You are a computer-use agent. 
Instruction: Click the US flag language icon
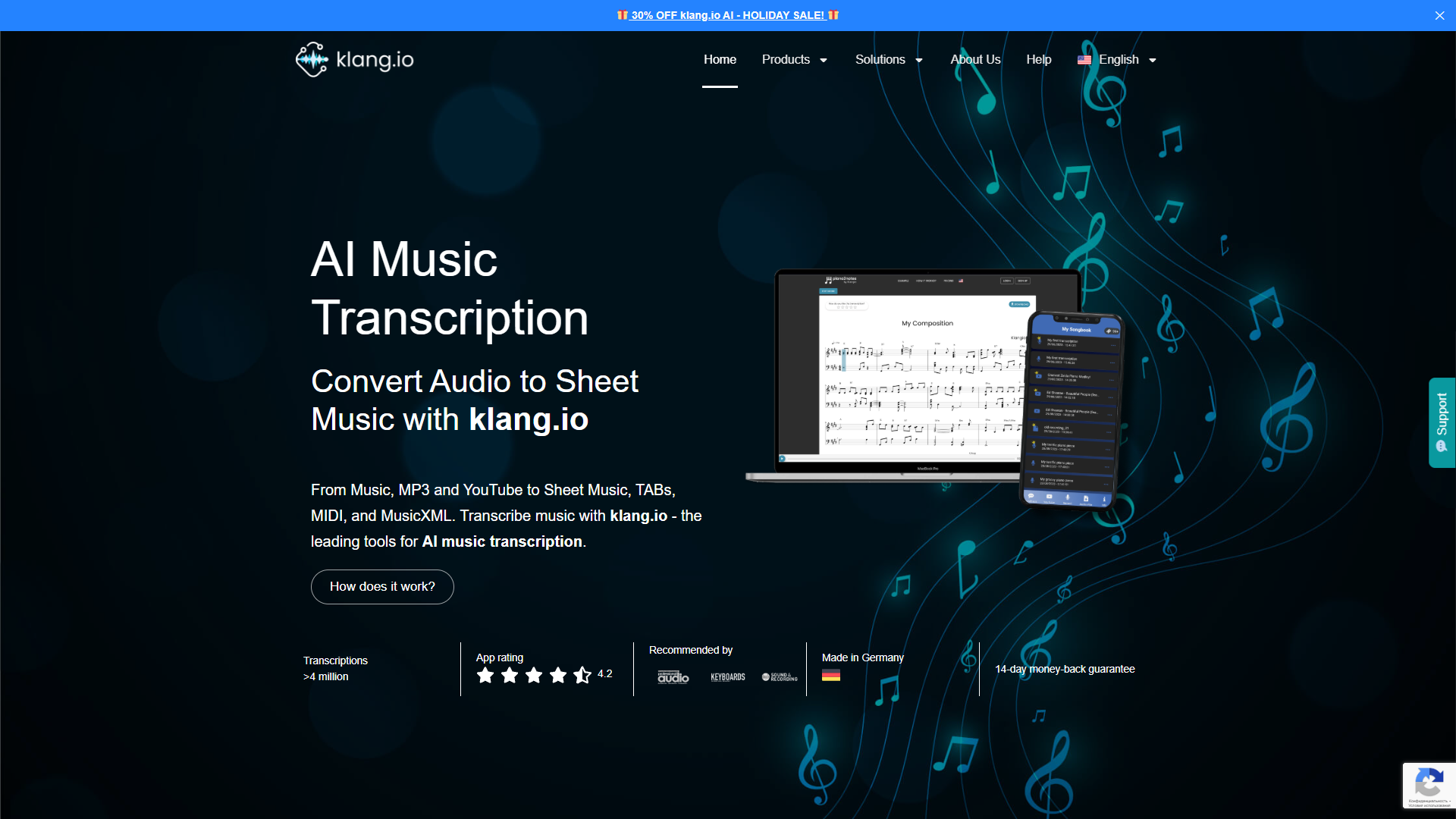1084,60
